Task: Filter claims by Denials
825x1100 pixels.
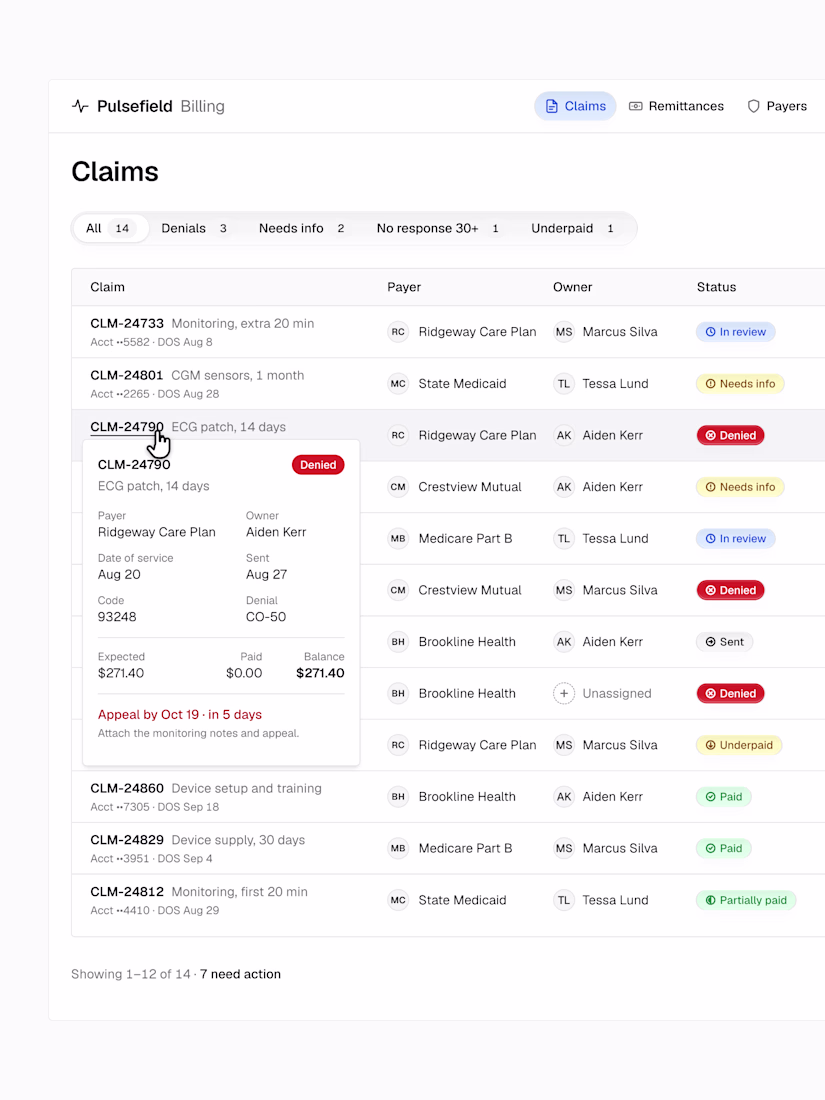Action: point(194,228)
